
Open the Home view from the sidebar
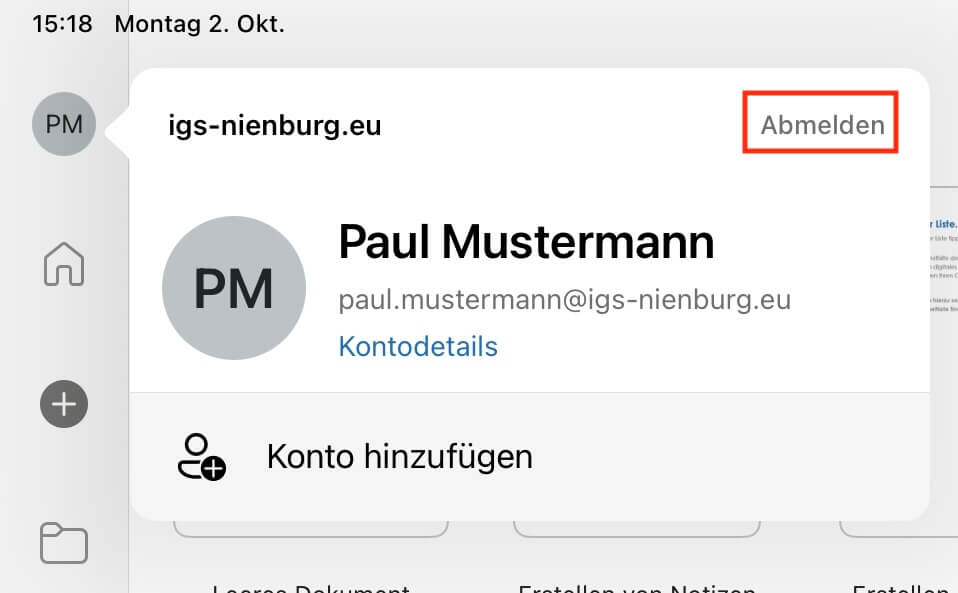pos(64,265)
